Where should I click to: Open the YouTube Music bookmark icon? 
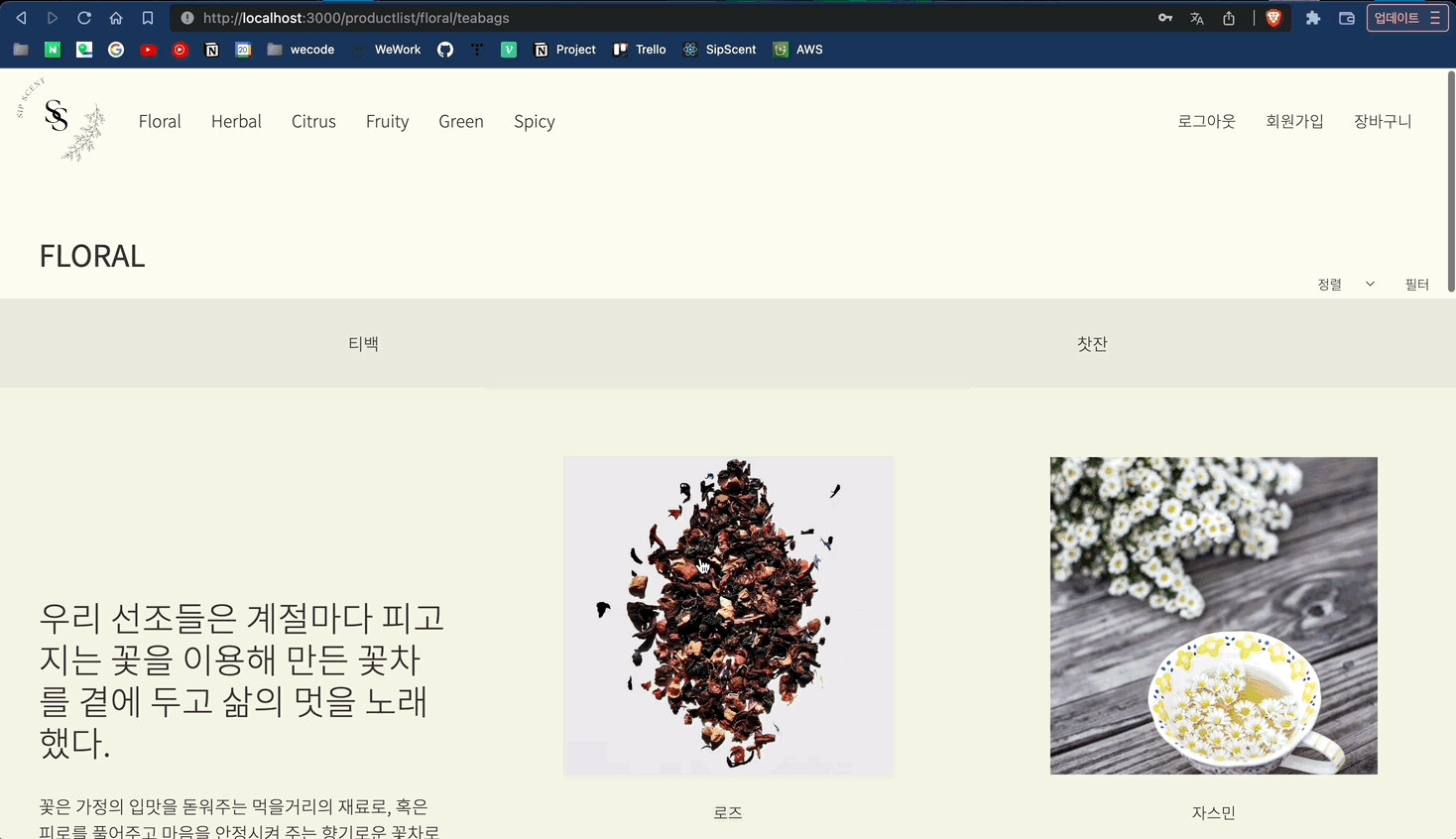click(x=181, y=50)
